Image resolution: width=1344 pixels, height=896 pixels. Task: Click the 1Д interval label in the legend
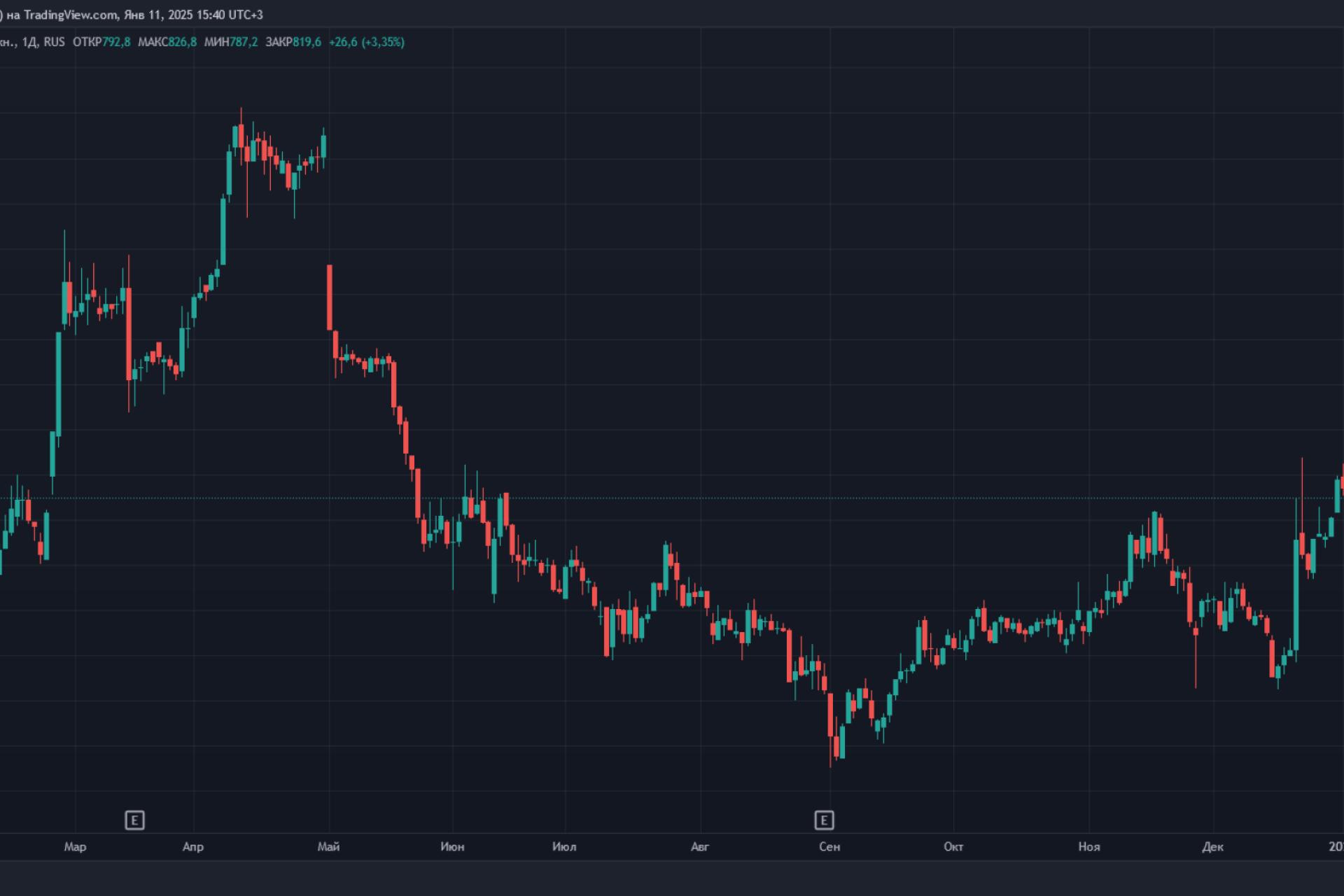pyautogui.click(x=29, y=42)
